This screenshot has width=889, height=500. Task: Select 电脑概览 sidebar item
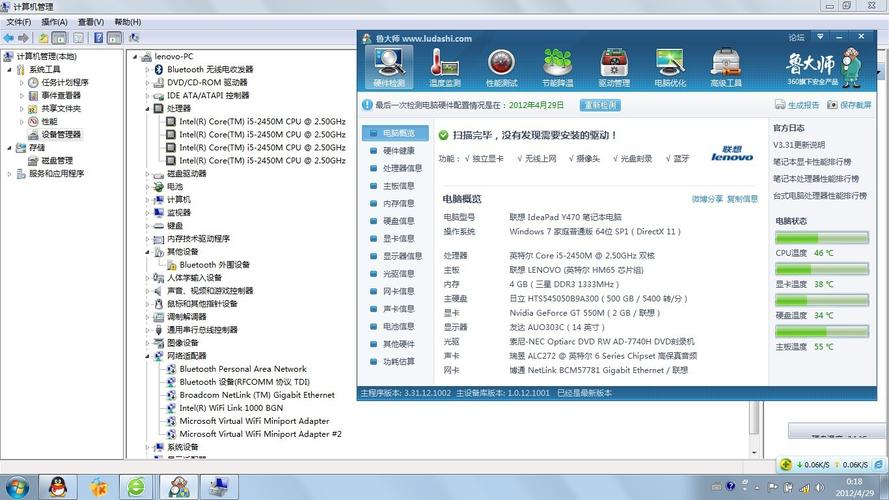tap(396, 133)
